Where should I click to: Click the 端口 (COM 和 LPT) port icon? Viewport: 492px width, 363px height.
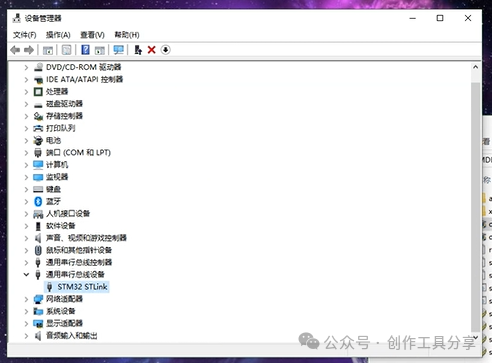pos(38,153)
